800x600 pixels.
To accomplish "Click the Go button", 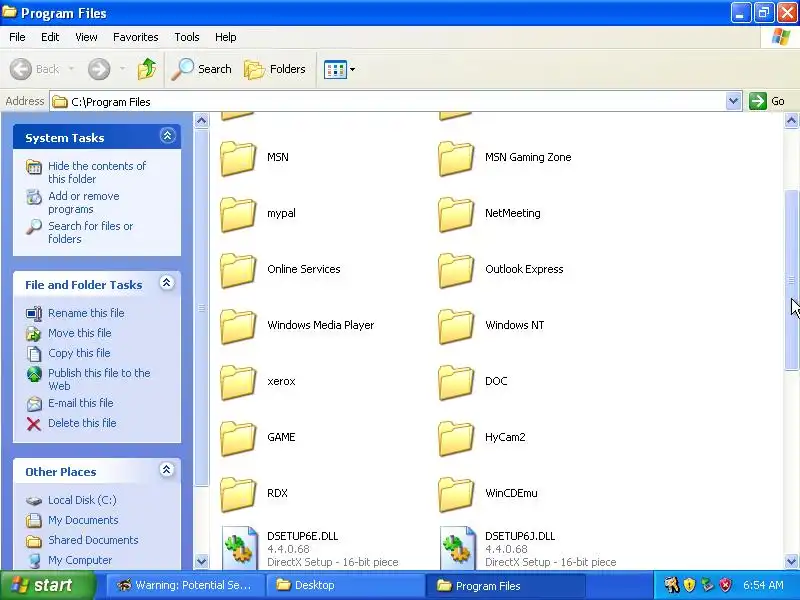I will (767, 101).
